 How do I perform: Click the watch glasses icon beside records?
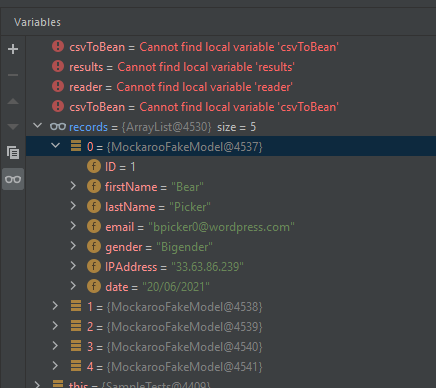(58, 127)
